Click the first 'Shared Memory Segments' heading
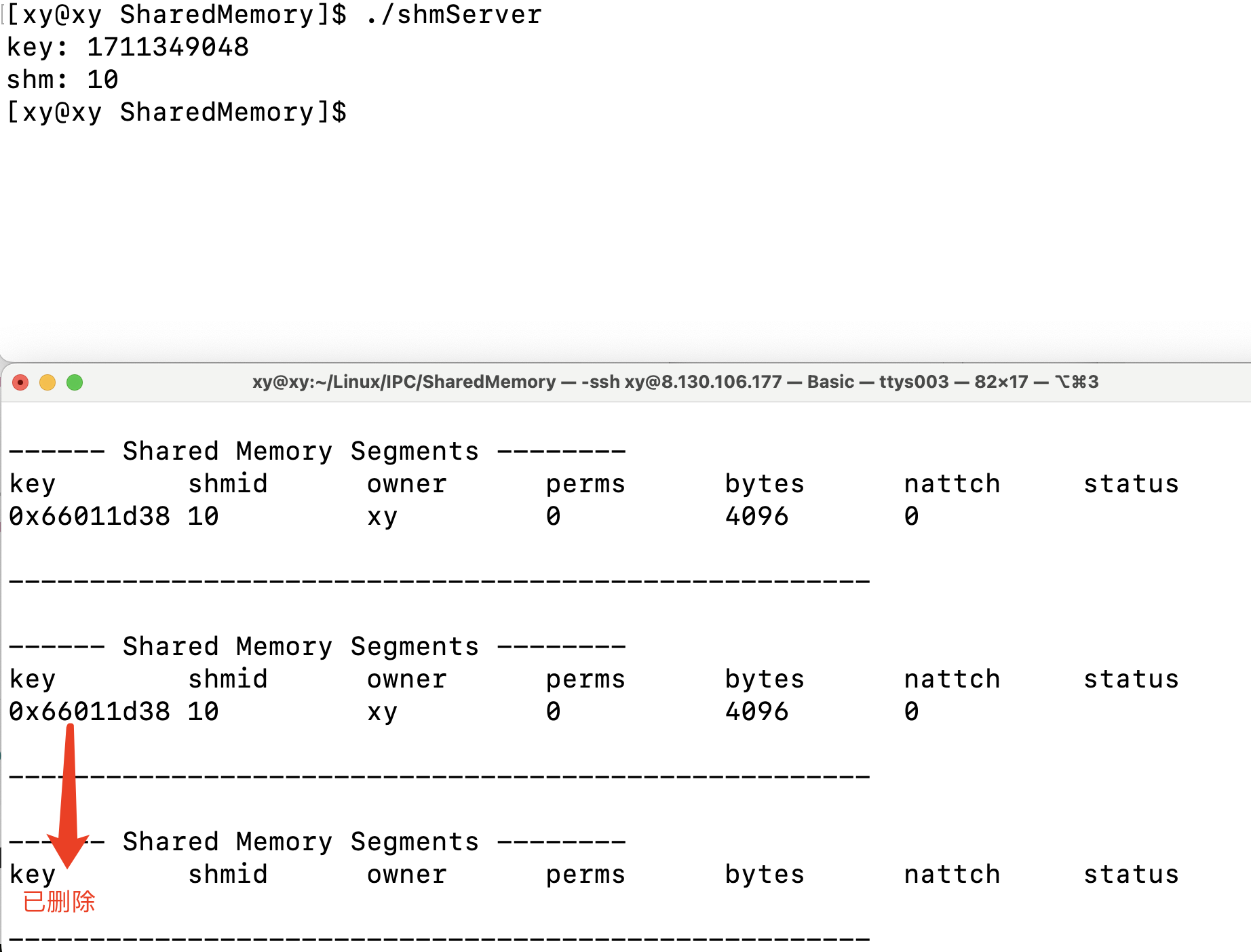The height and width of the screenshot is (952, 1251). tap(301, 452)
